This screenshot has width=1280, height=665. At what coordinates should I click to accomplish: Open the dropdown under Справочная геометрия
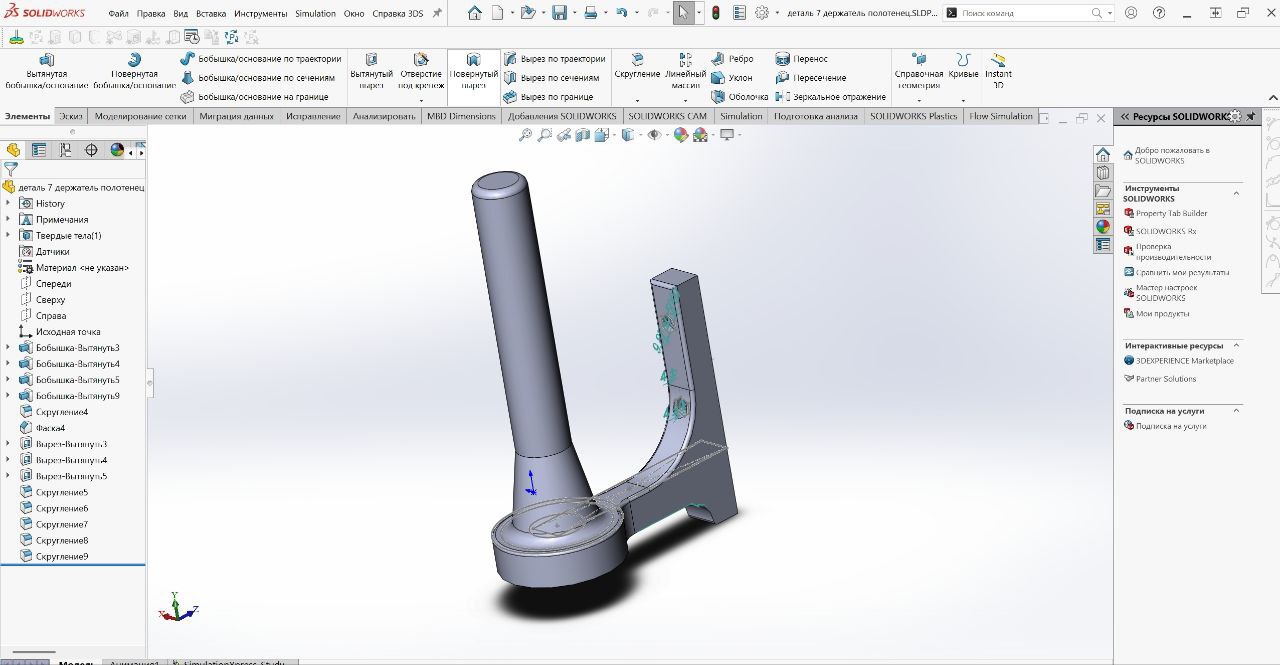pyautogui.click(x=919, y=100)
